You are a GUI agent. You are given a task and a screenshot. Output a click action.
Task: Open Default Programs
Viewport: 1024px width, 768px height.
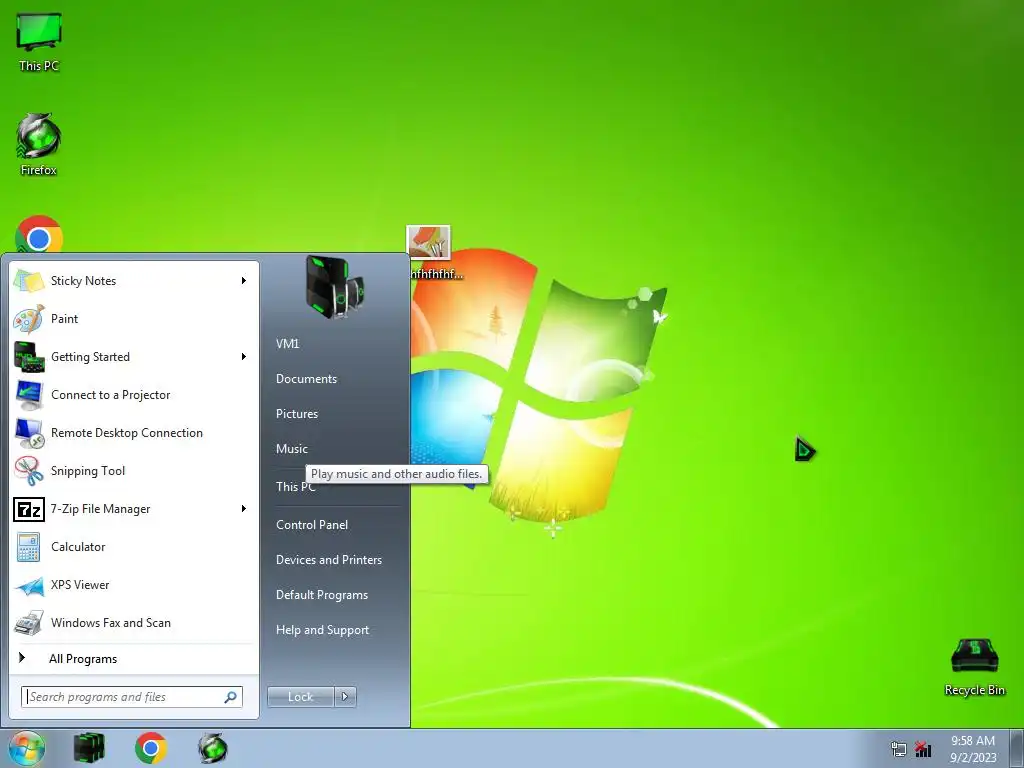[x=321, y=596]
